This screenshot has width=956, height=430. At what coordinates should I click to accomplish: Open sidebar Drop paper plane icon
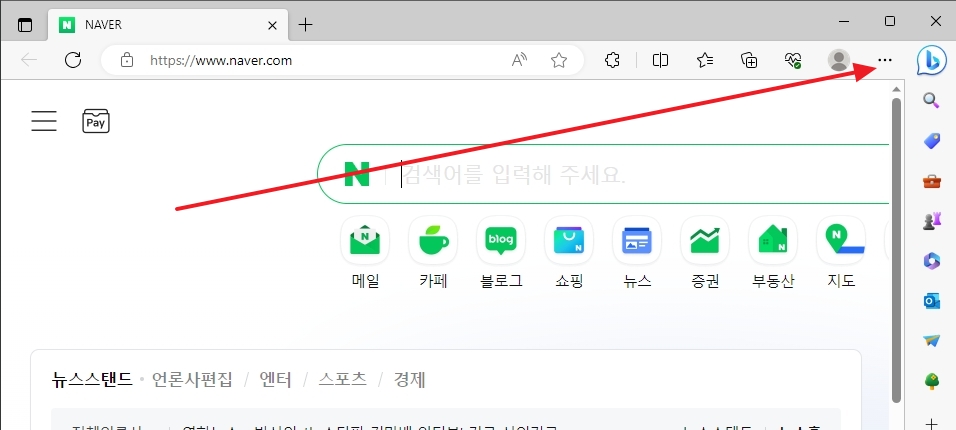point(932,341)
